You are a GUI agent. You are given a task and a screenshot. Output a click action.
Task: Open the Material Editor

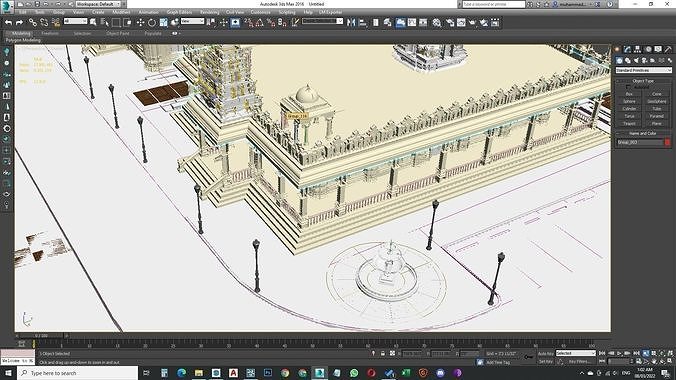click(x=437, y=22)
